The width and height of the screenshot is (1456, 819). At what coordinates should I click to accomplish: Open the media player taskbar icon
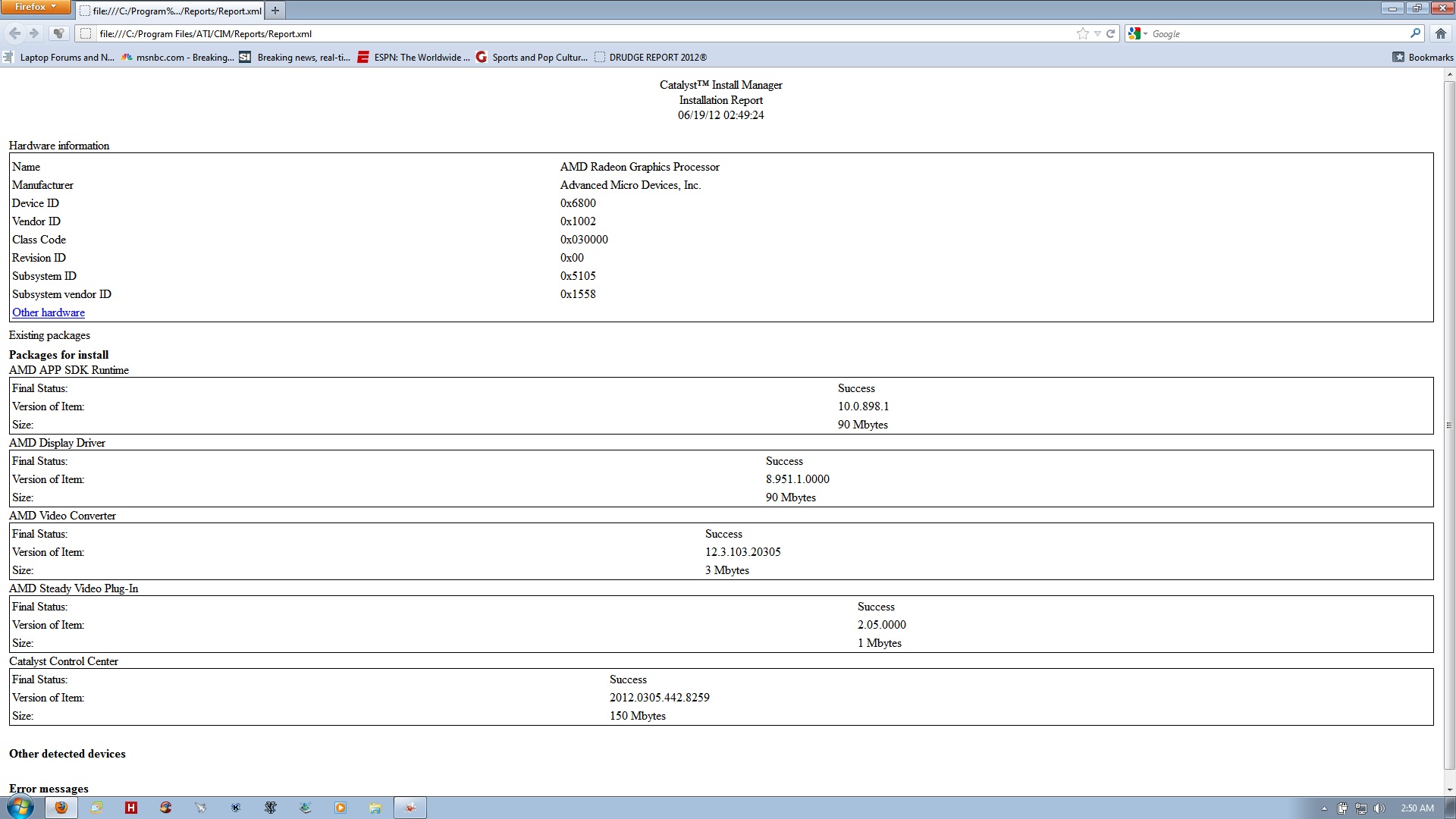tap(340, 808)
